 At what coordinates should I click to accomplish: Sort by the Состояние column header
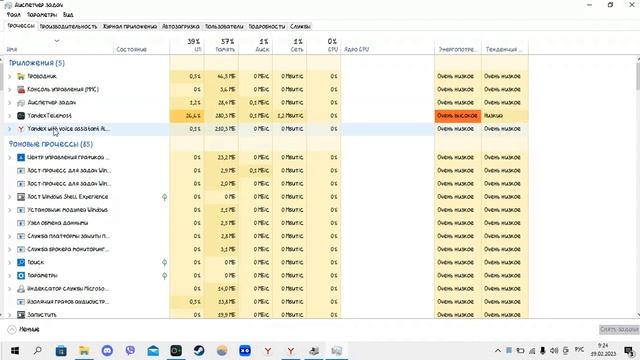pos(141,45)
